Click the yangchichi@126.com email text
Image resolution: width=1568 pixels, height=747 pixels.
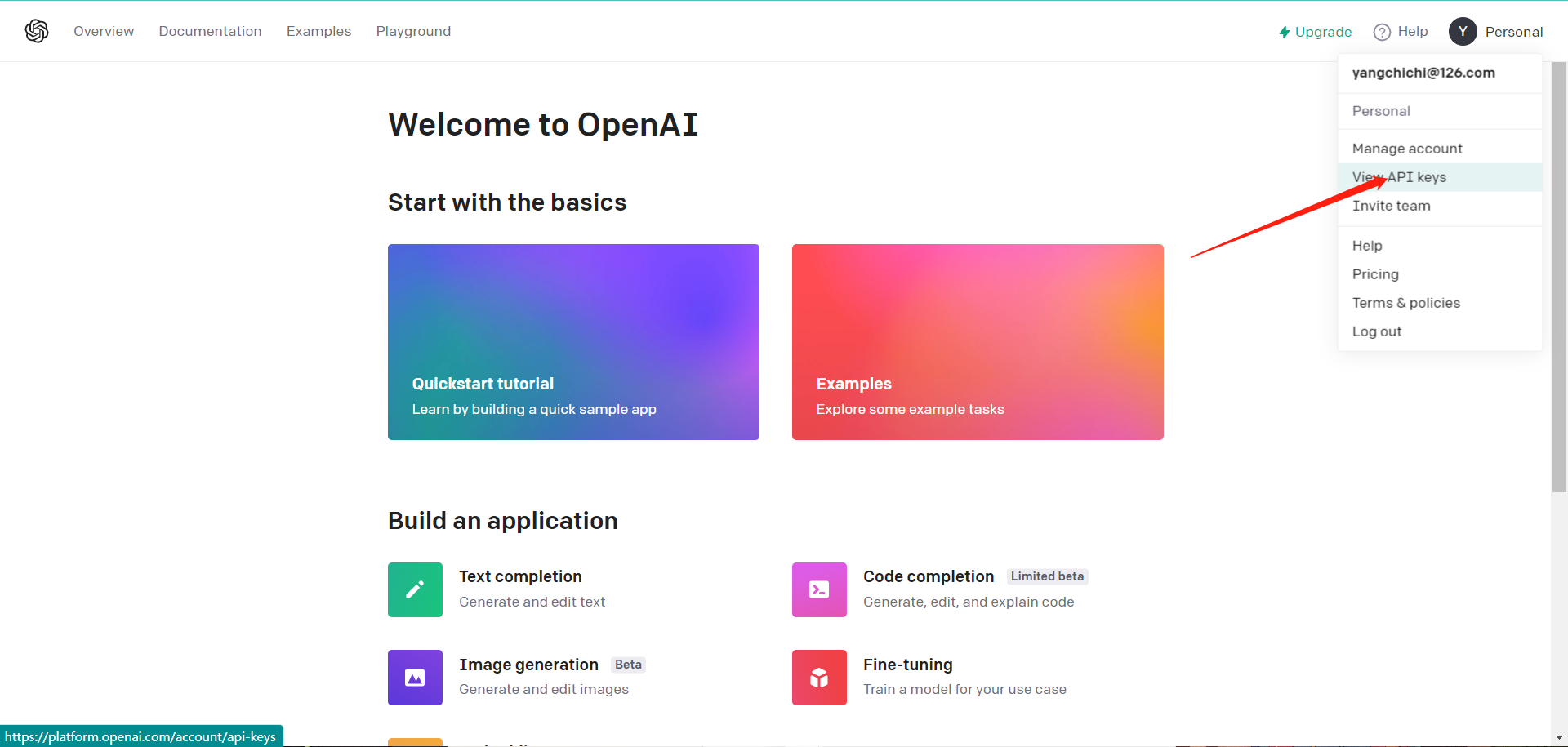coord(1423,73)
